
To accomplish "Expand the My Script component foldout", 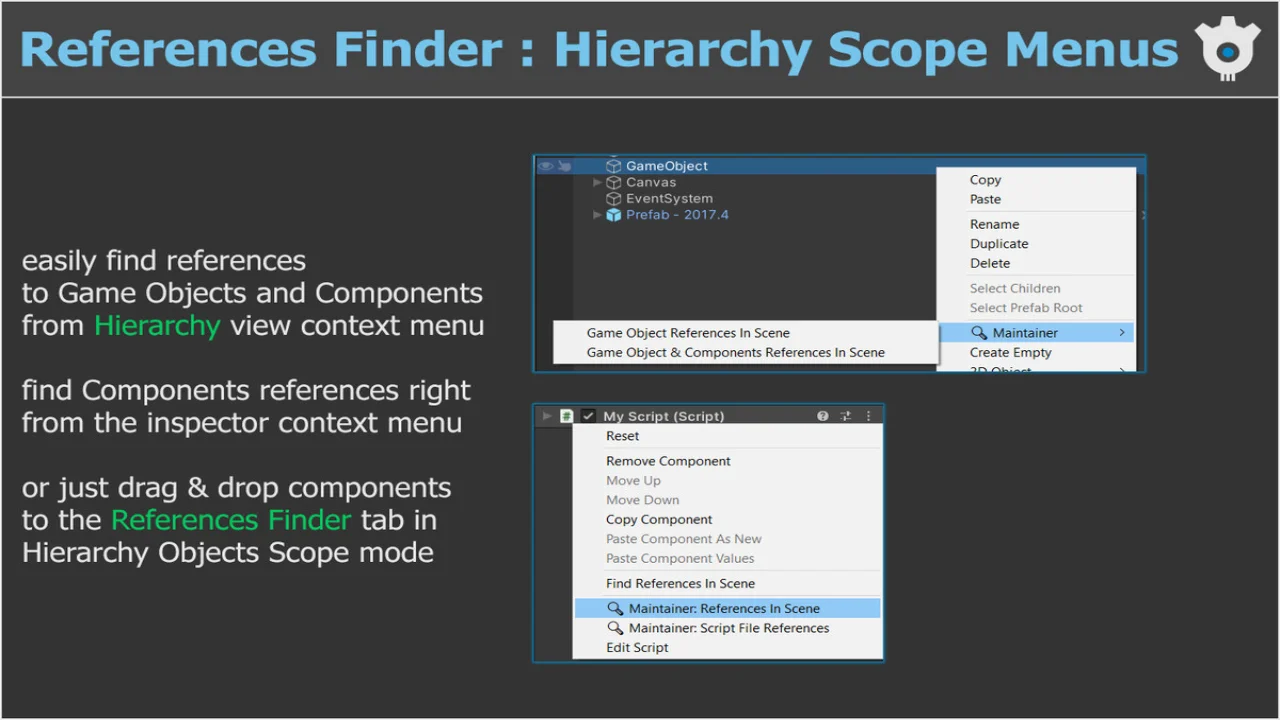I will [546, 416].
